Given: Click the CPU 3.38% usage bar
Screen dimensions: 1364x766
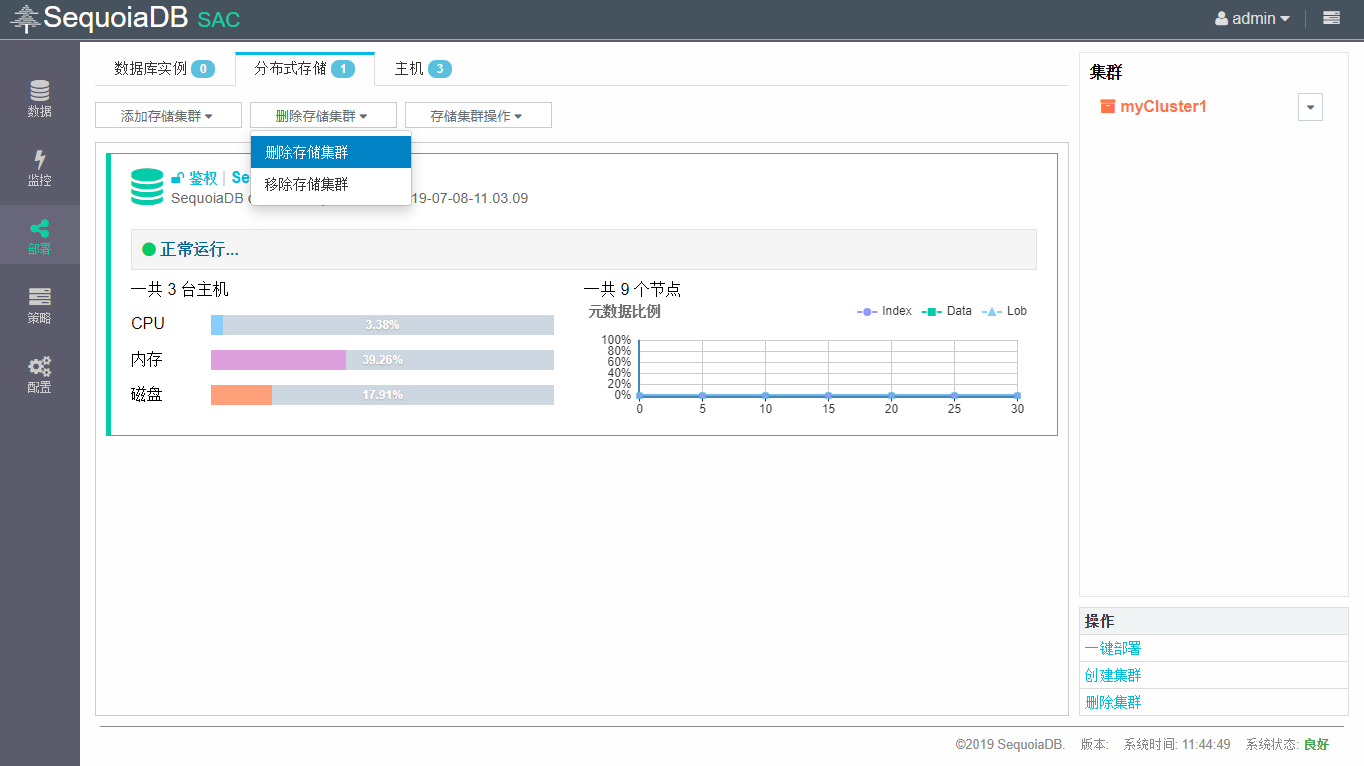Looking at the screenshot, I should pyautogui.click(x=382, y=325).
